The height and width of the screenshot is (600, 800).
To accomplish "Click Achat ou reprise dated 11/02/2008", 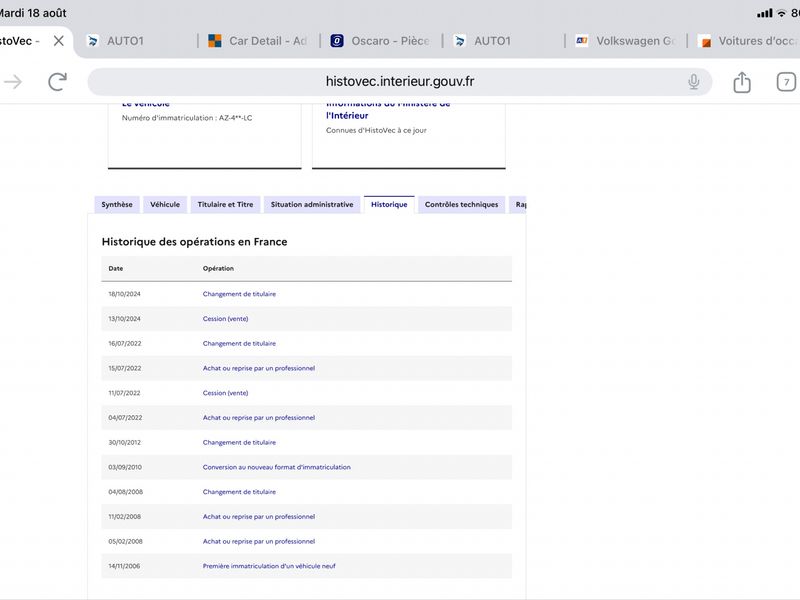I will pyautogui.click(x=259, y=517).
